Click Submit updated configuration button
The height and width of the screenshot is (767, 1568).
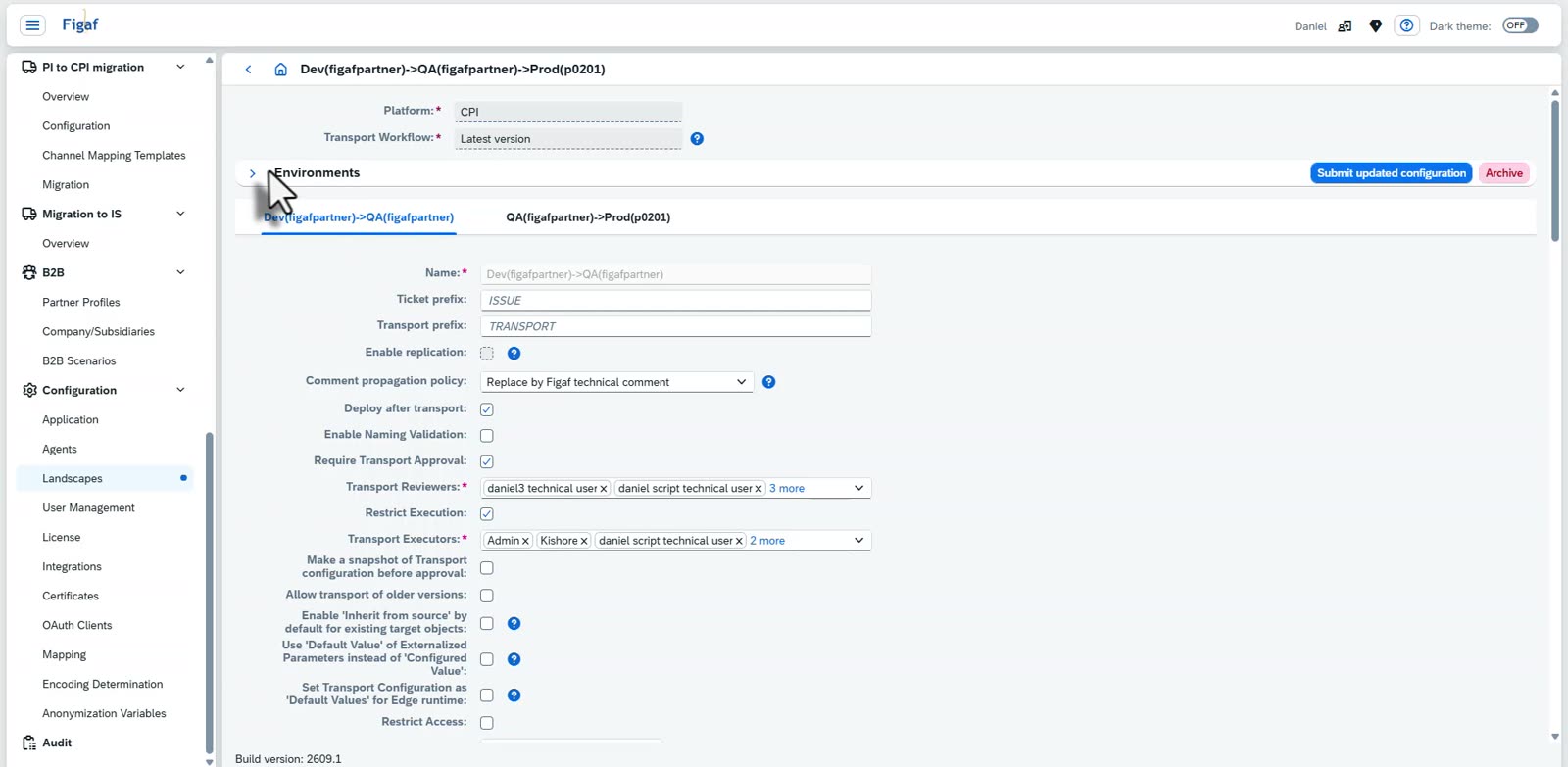click(x=1392, y=173)
